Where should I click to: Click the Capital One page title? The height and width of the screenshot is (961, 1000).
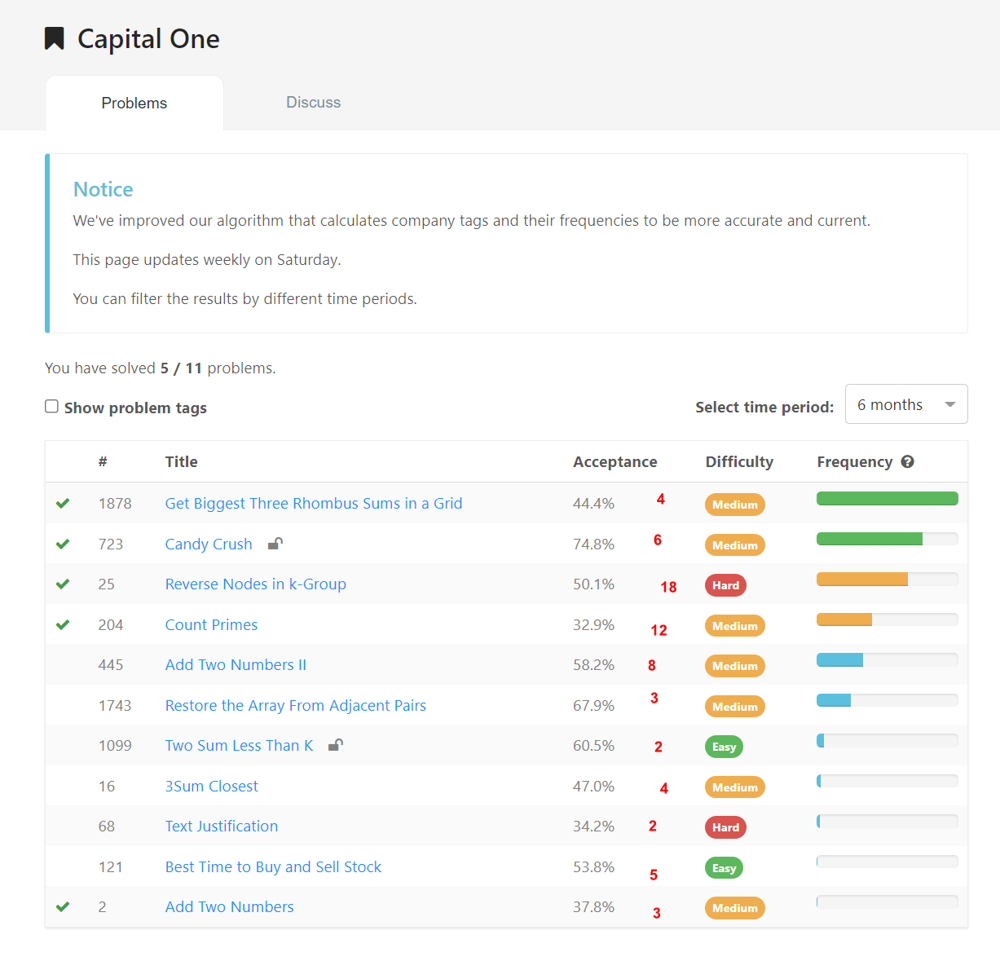(149, 39)
